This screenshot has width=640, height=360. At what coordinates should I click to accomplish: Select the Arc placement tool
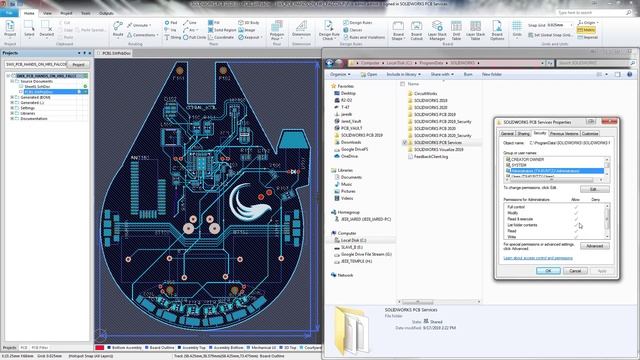coord(190,30)
